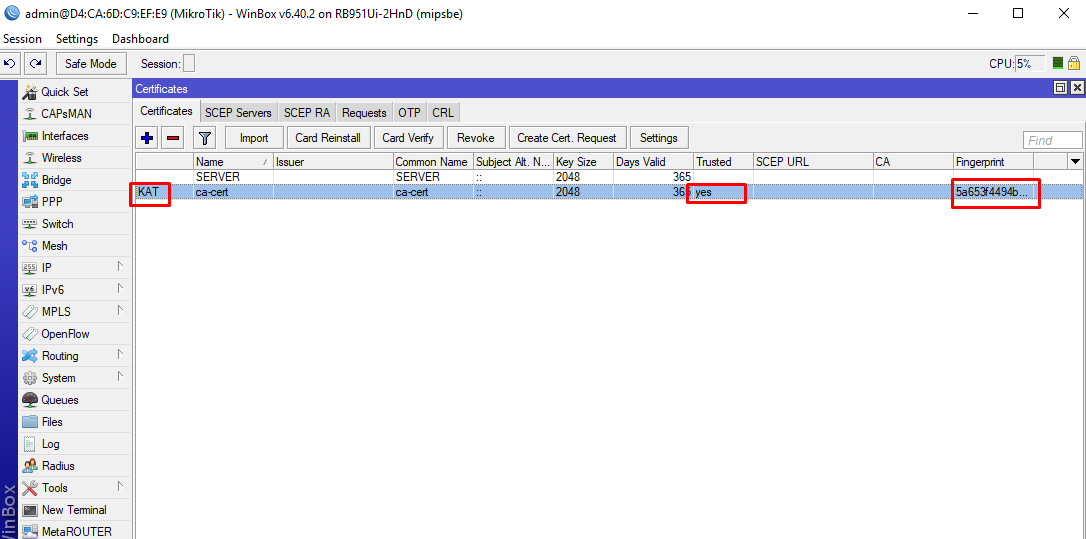This screenshot has width=1086, height=539.
Task: Open New Terminal in sidebar
Action: [73, 510]
